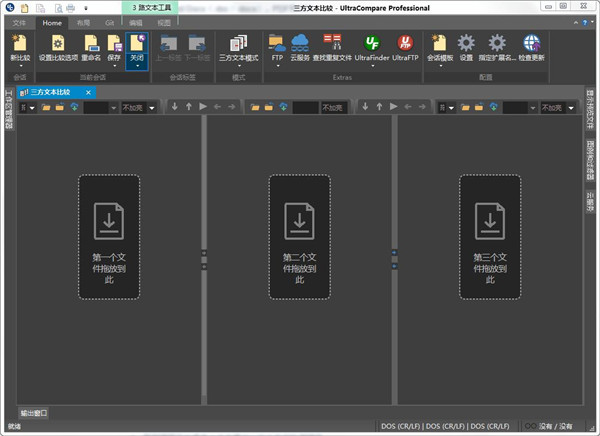The height and width of the screenshot is (436, 600).
Task: Expand the 关闭 dropdown arrow
Action: pyautogui.click(x=137, y=66)
